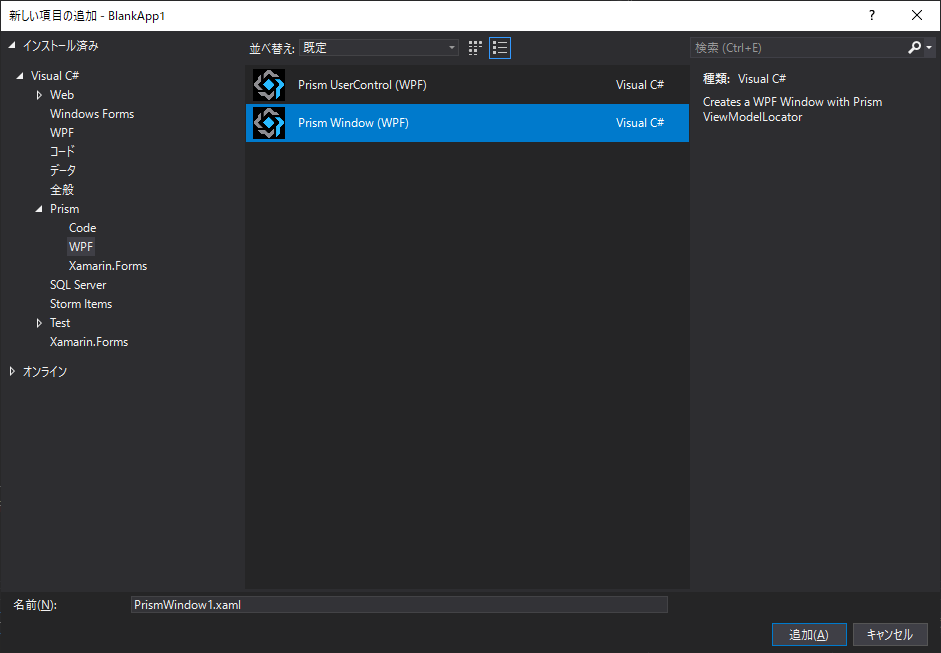Close the 新しい項目の追加 dialog
This screenshot has width=941, height=653.
917,16
